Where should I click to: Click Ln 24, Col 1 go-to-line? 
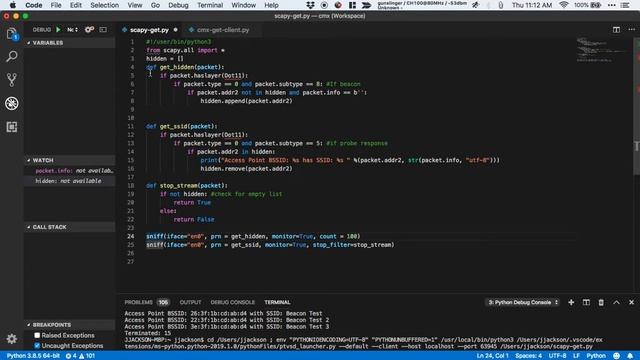pos(492,356)
